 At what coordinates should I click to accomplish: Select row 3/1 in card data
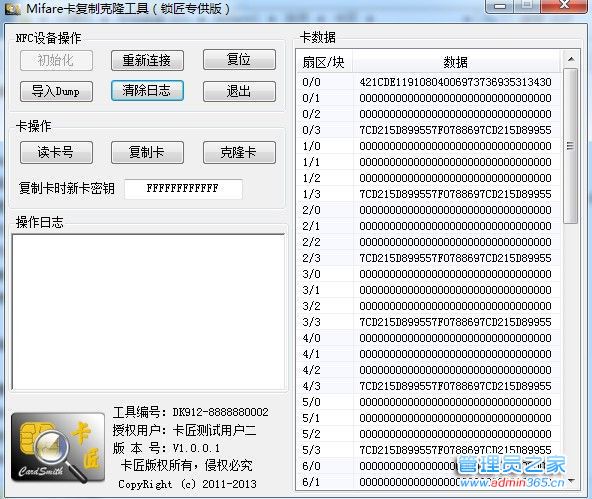click(428, 290)
